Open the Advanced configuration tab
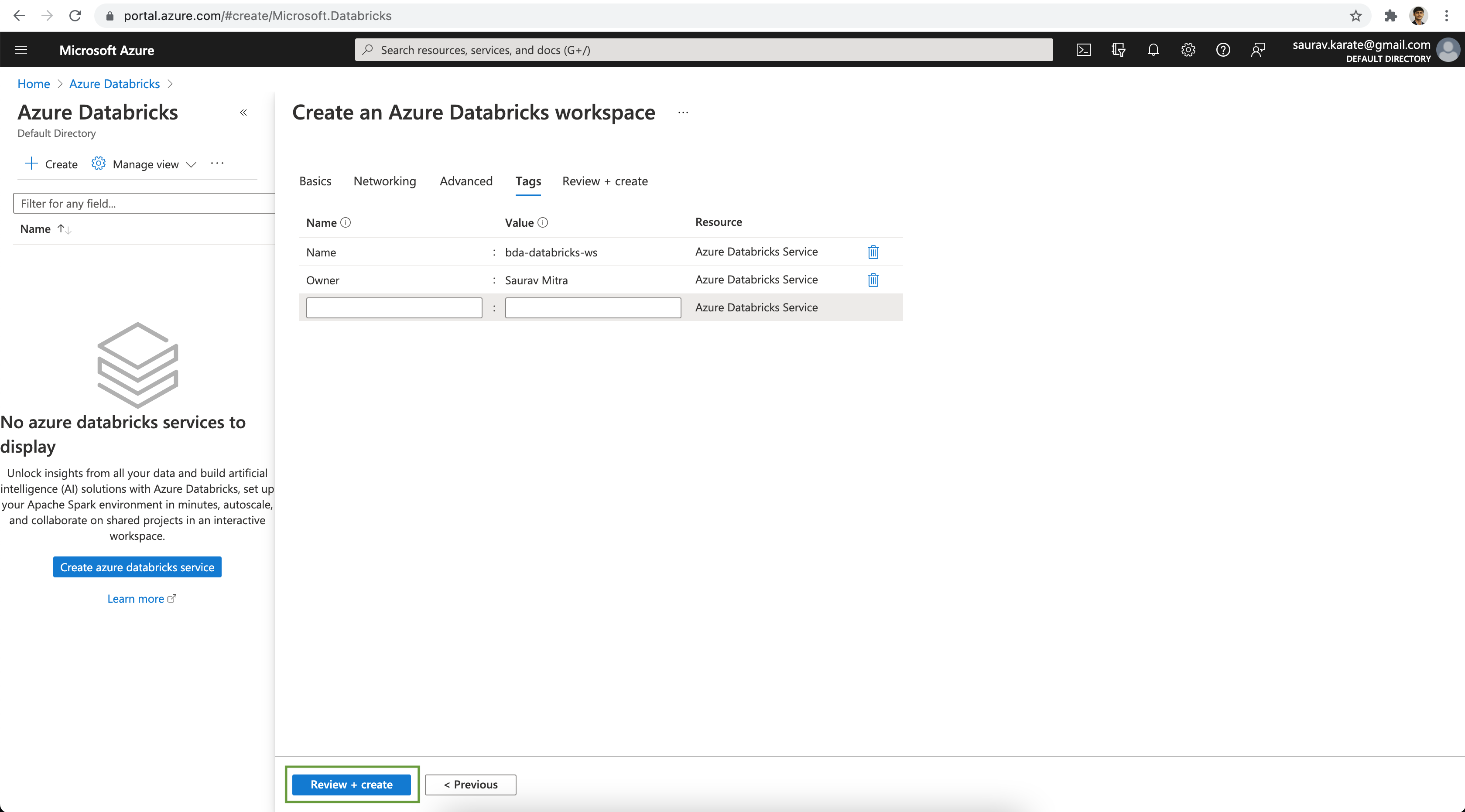The height and width of the screenshot is (812, 1465). click(465, 181)
